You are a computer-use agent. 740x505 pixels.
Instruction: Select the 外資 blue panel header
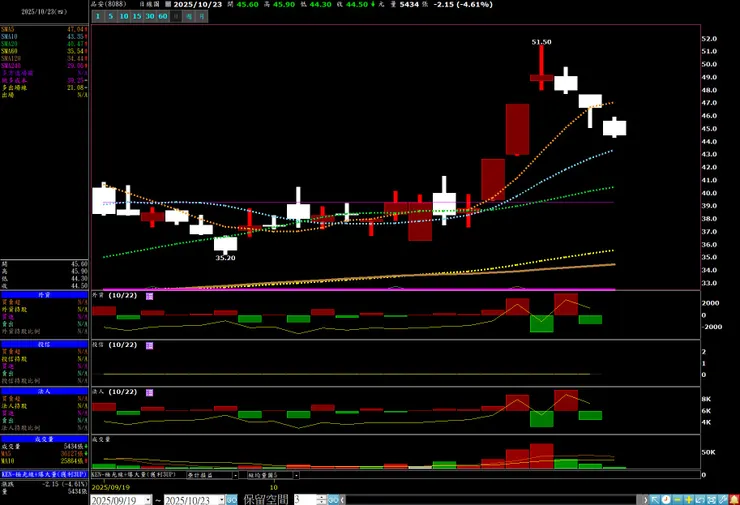coord(44,295)
